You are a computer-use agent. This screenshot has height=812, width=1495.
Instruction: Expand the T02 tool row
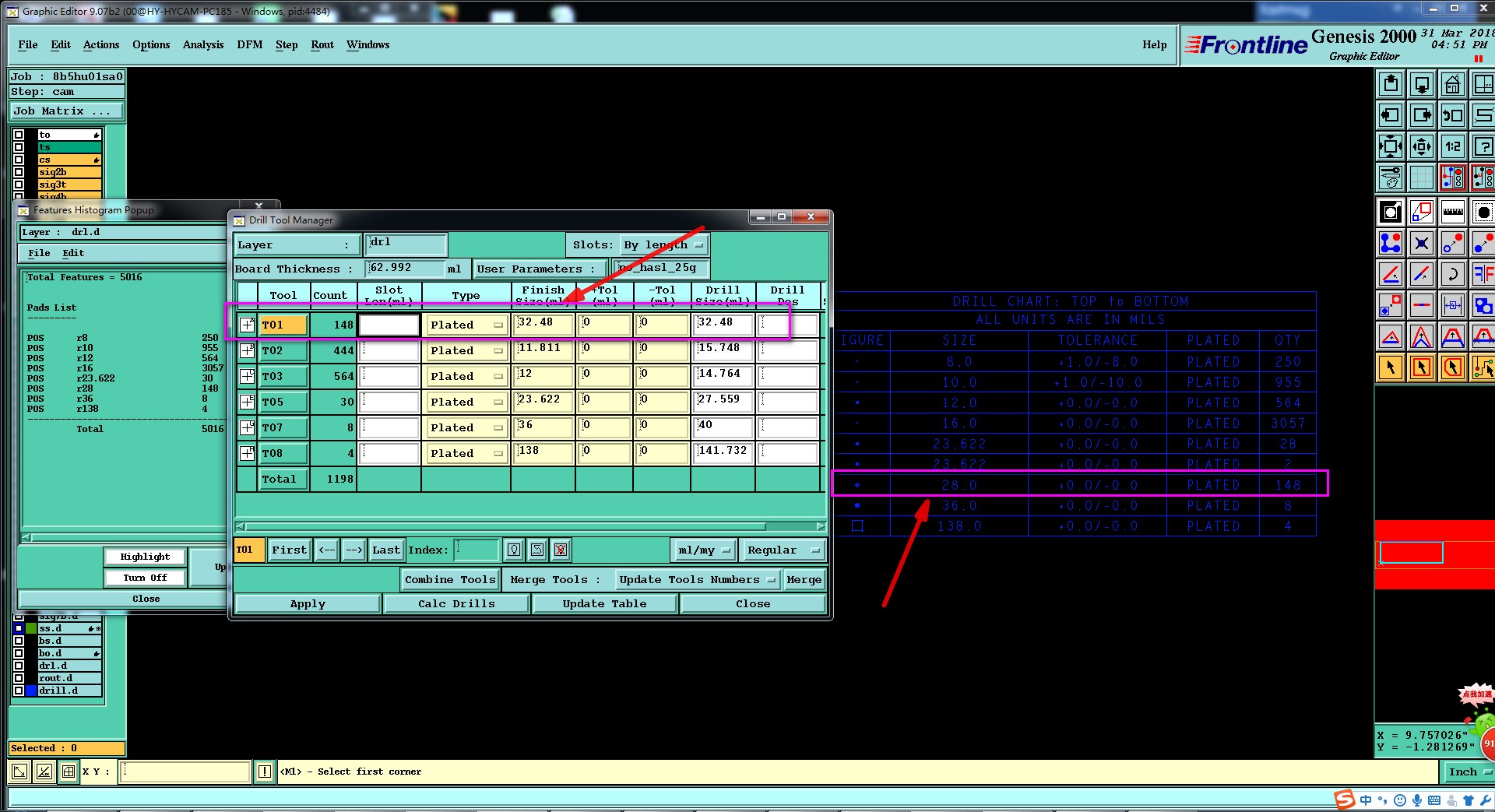(247, 350)
